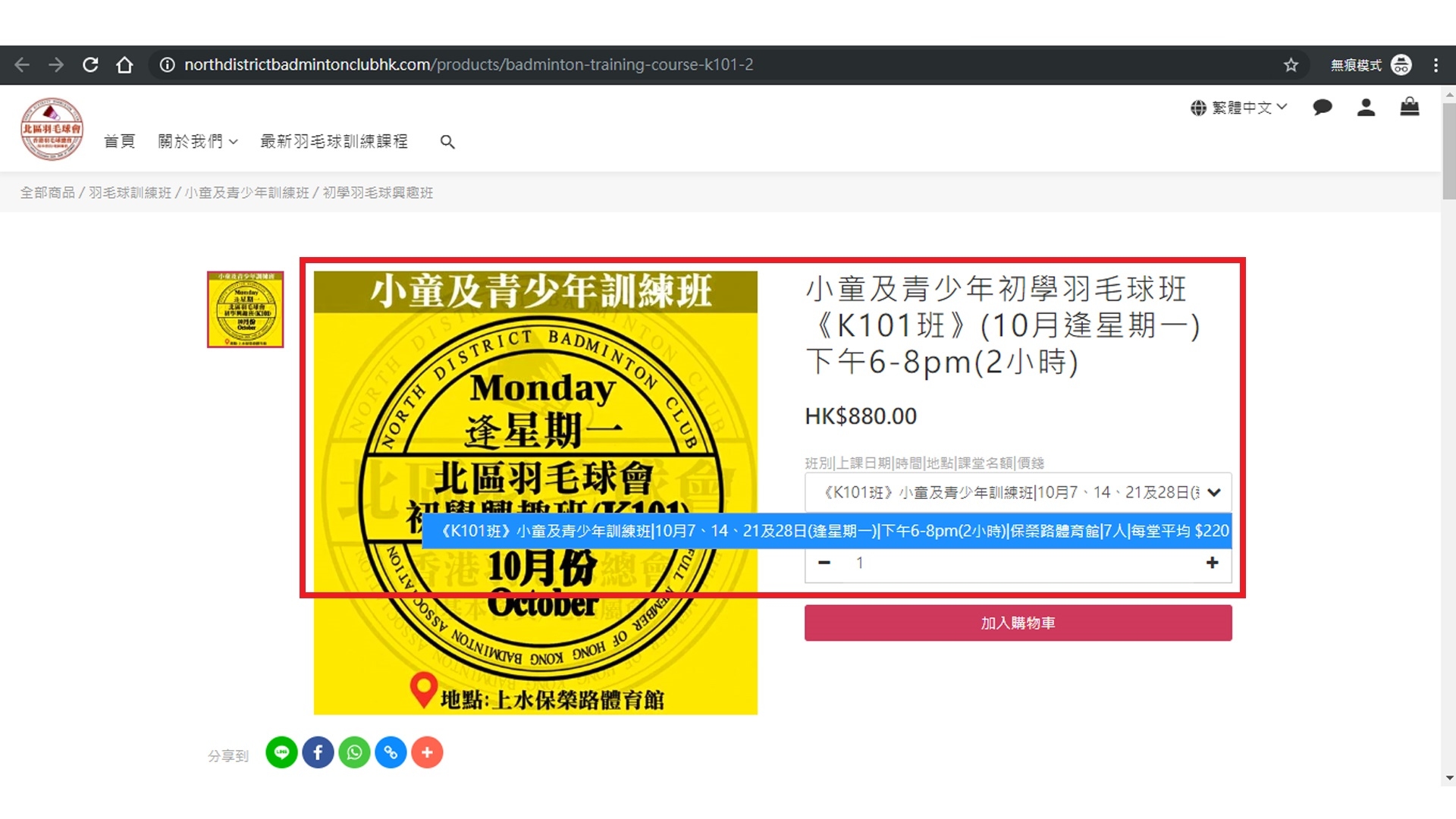Go to 首頁 menu item

point(119,142)
